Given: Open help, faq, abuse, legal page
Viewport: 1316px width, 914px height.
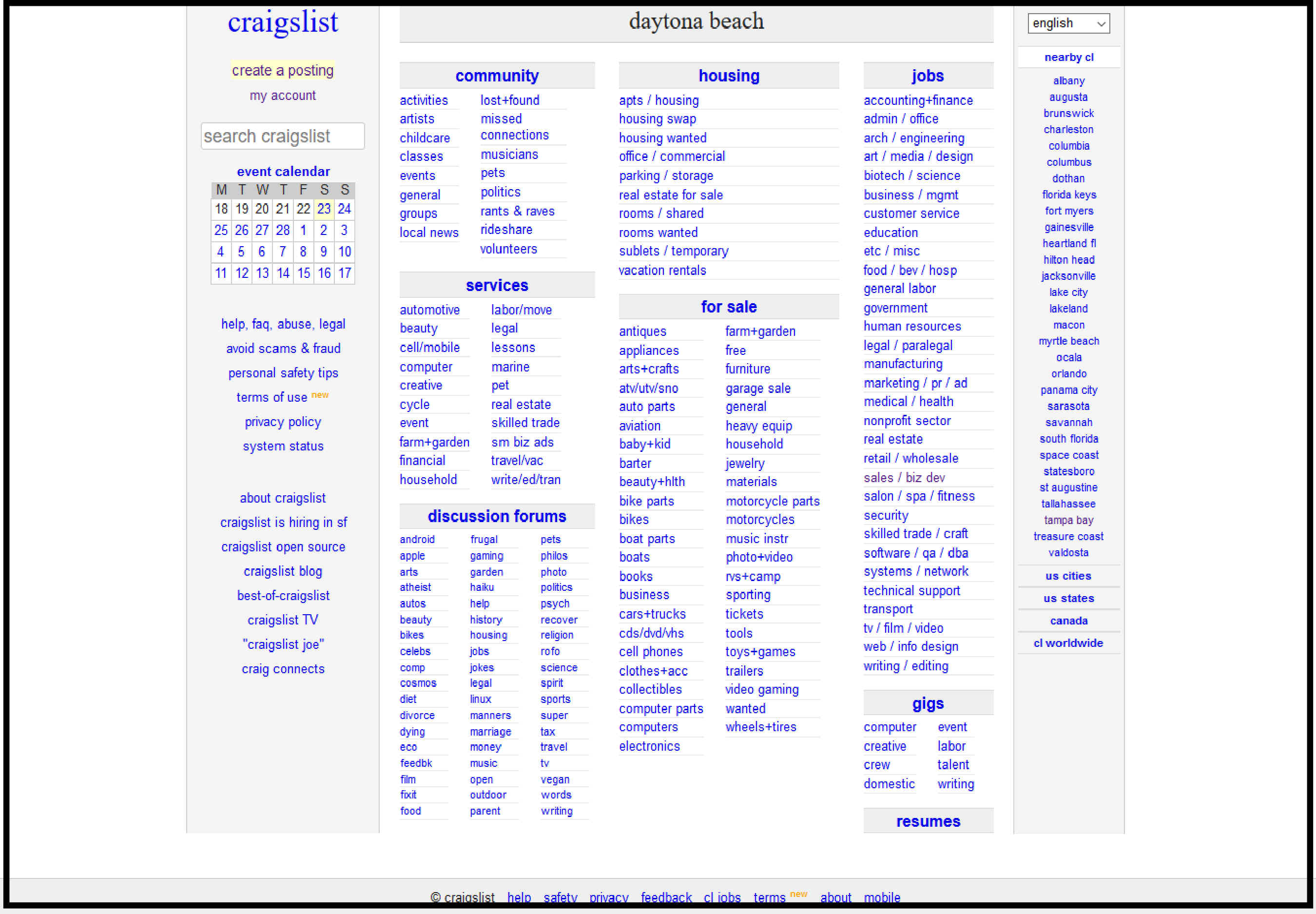Looking at the screenshot, I should (x=283, y=324).
